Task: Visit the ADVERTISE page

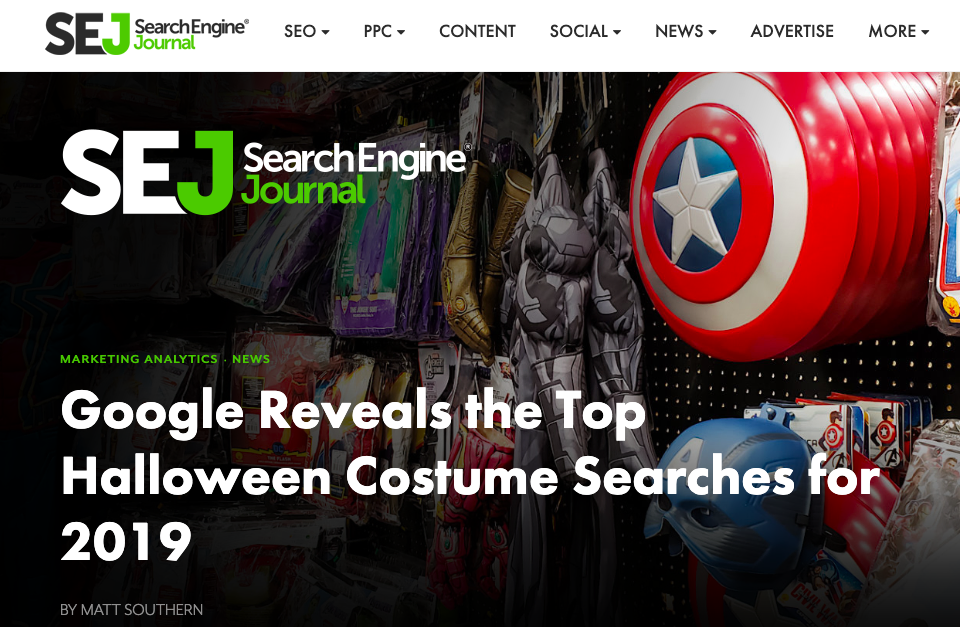Action: click(x=792, y=31)
